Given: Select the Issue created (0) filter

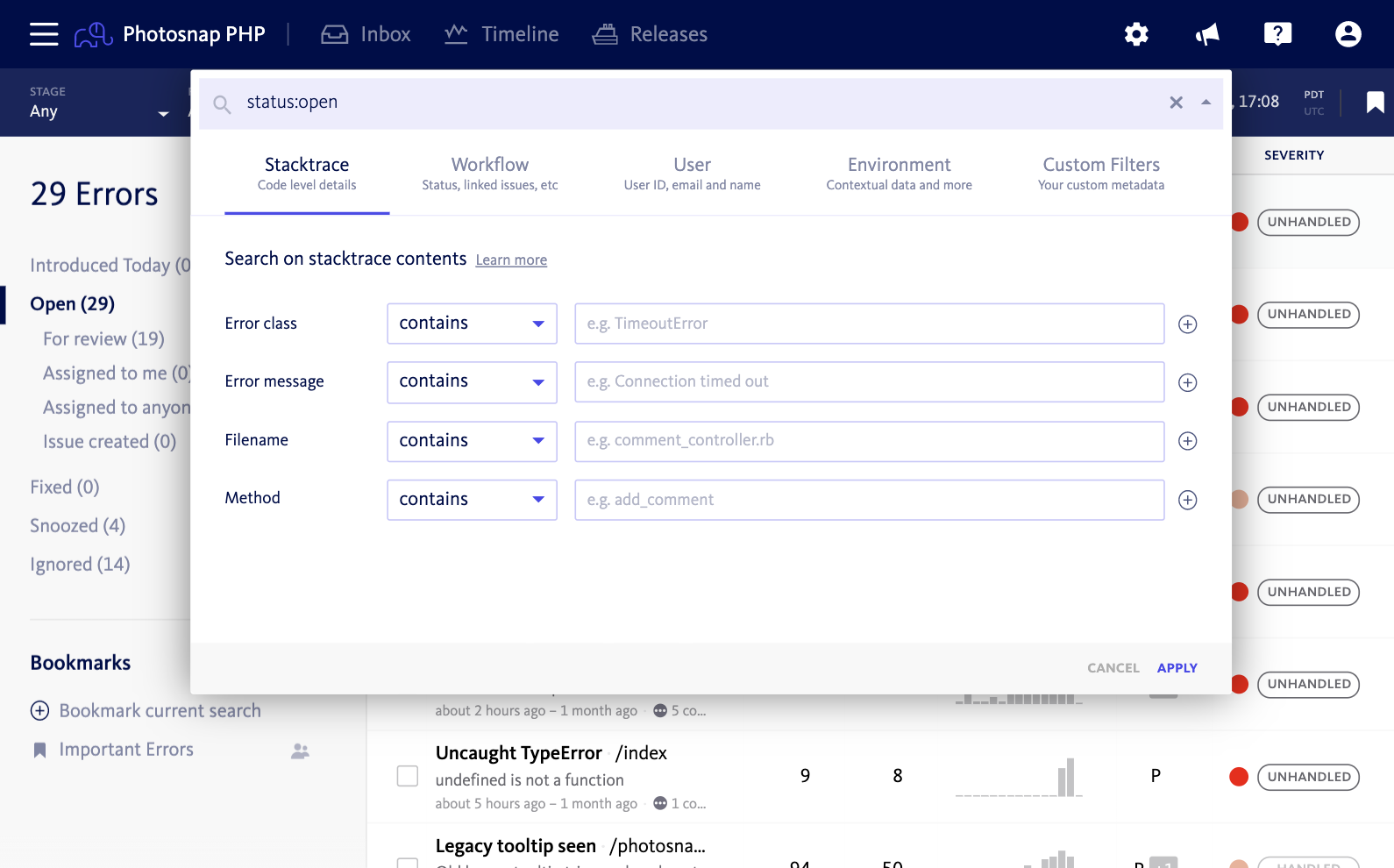Looking at the screenshot, I should [x=110, y=442].
